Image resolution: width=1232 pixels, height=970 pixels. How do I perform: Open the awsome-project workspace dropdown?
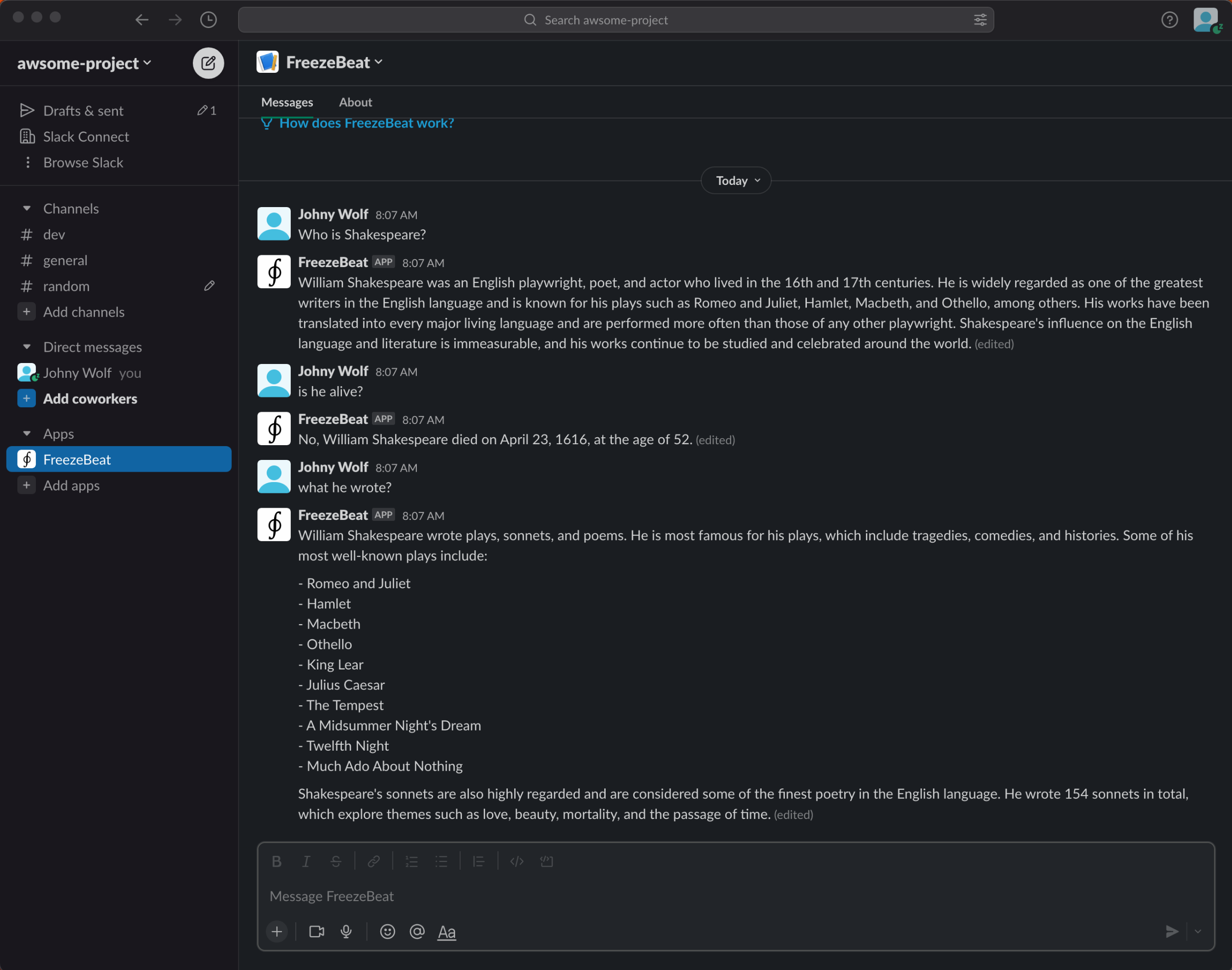(84, 63)
